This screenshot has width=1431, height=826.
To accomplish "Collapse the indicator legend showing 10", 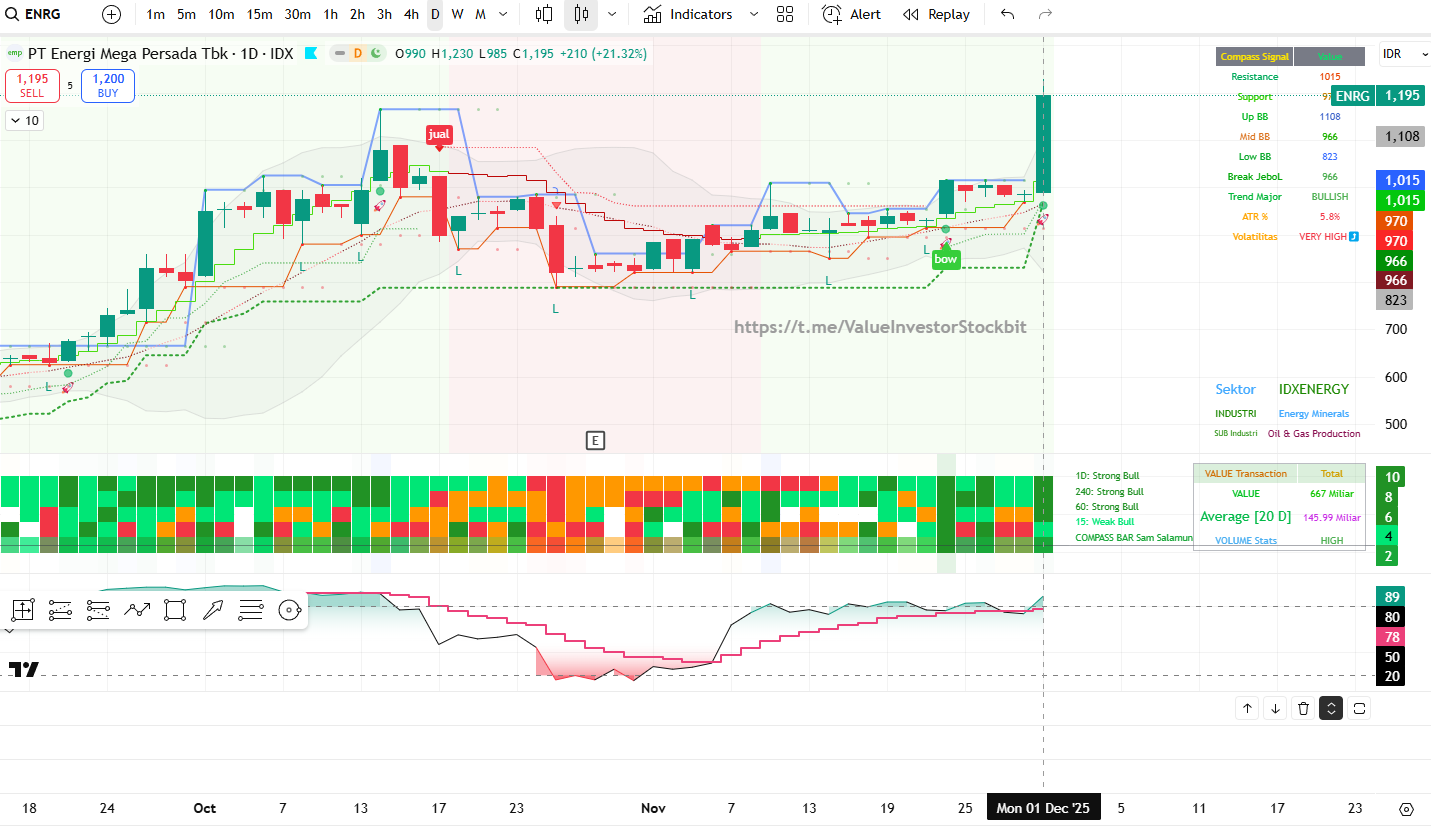I will 23,120.
